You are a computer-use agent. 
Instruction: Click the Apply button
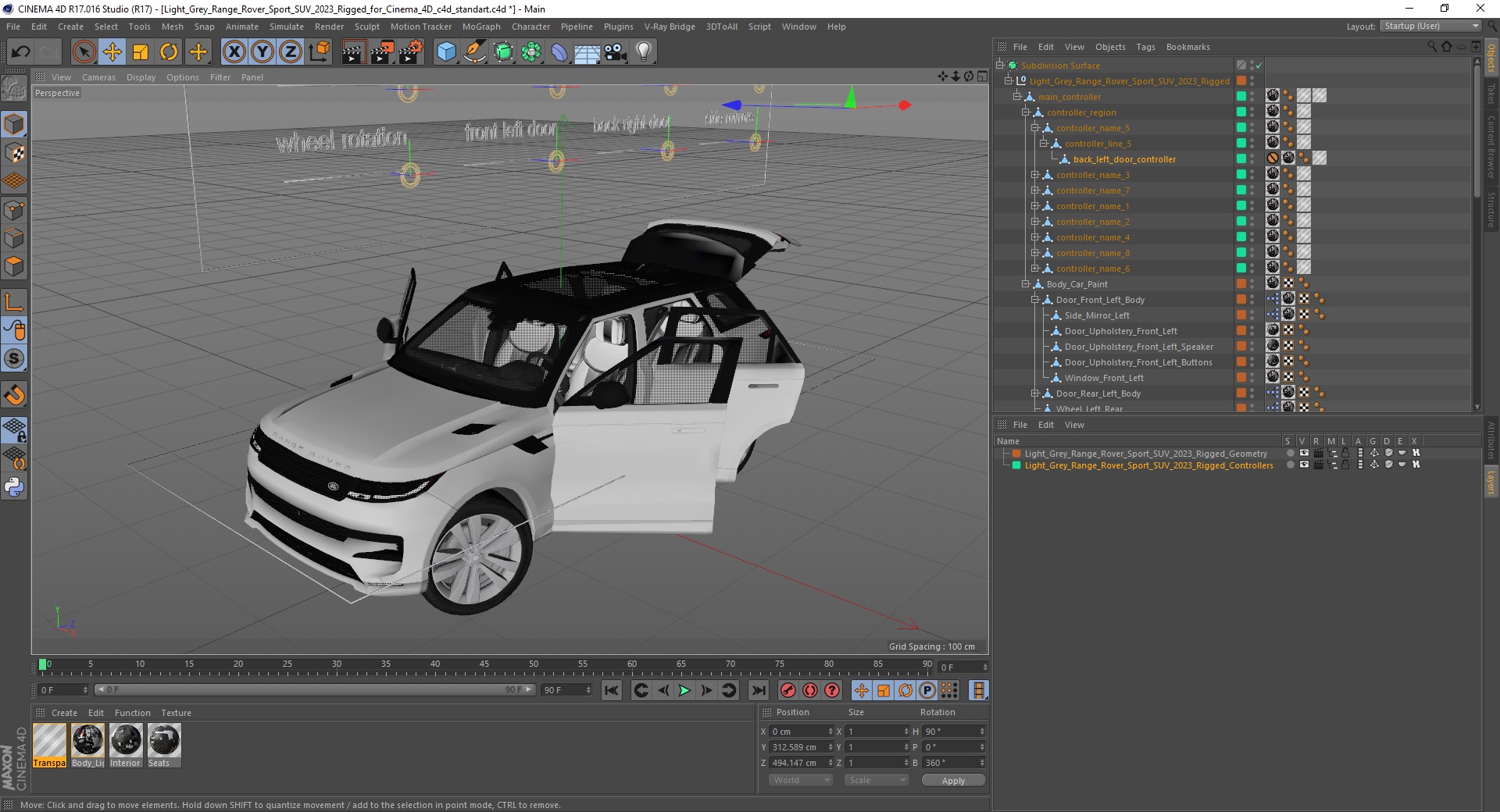[953, 781]
